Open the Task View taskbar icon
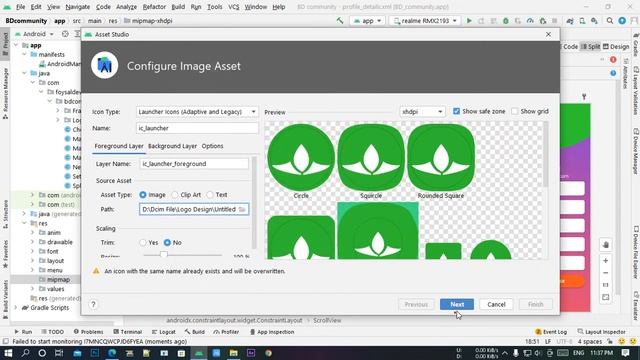 pos(59,353)
